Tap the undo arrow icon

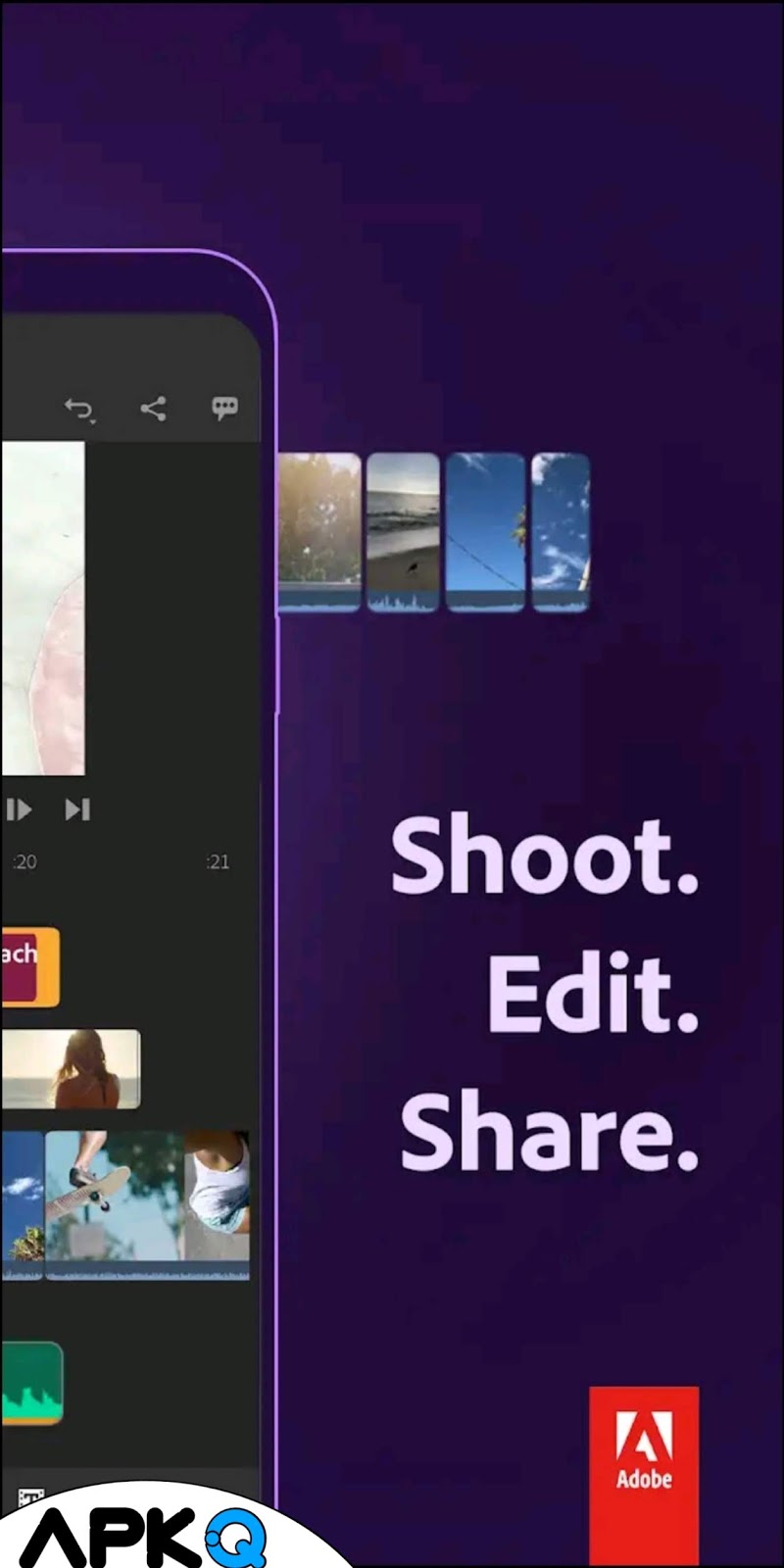(x=79, y=409)
